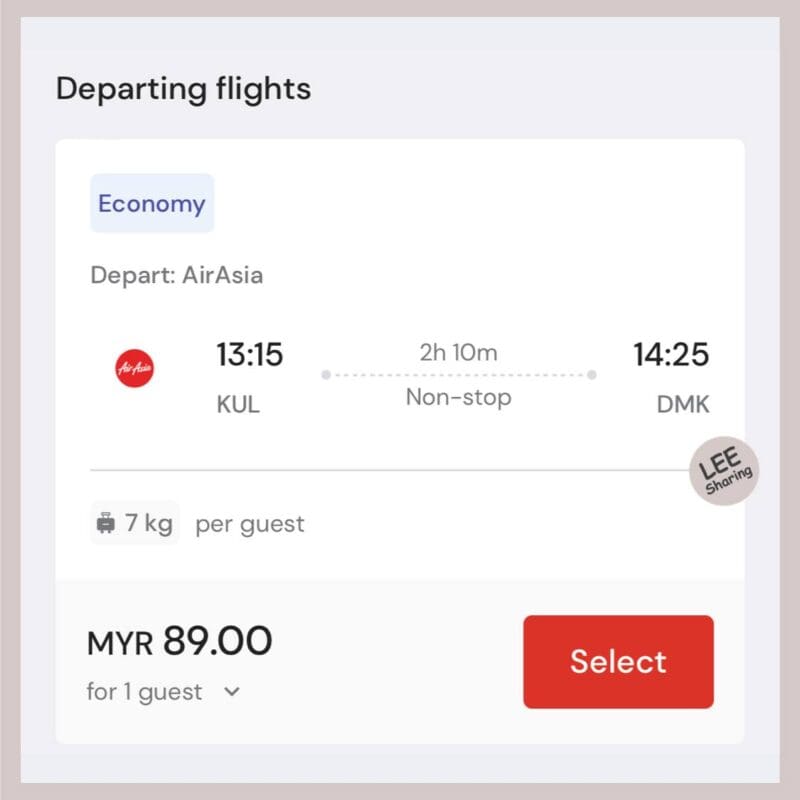Click the luggage icon beside 7 kg
Viewport: 800px width, 800px height.
click(106, 523)
